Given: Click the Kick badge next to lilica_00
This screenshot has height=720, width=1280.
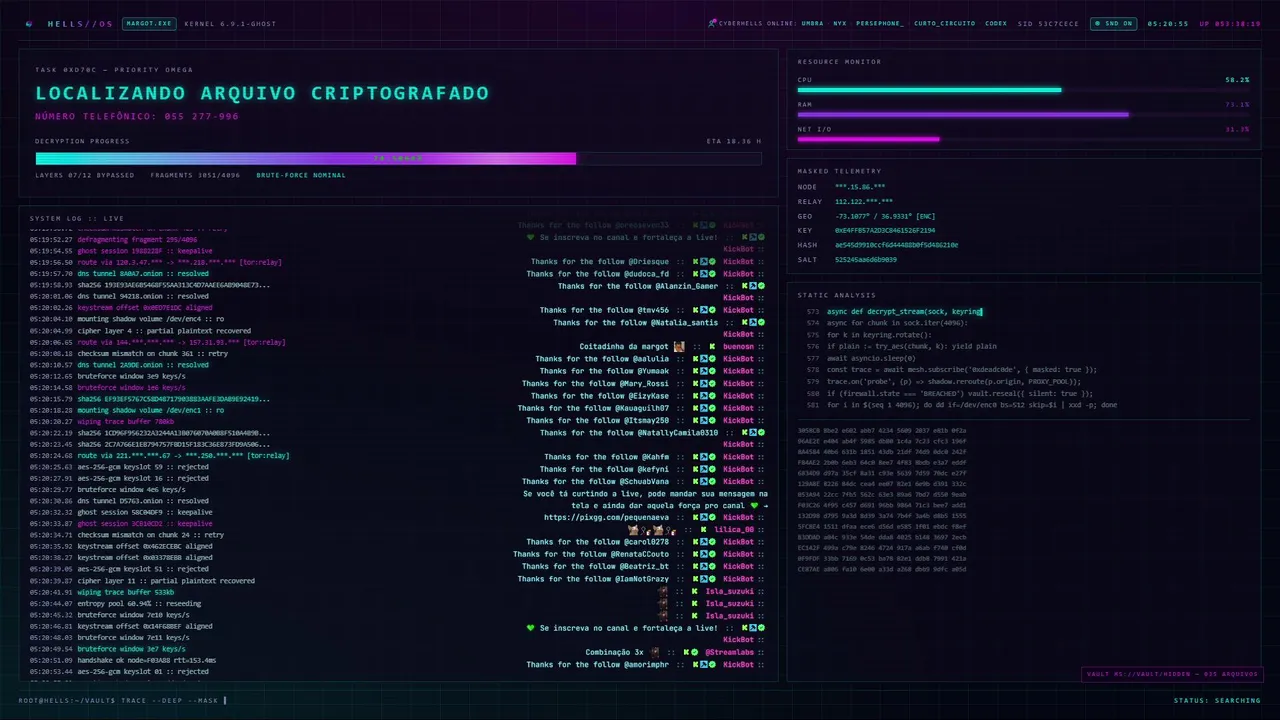Looking at the screenshot, I should [x=704, y=529].
